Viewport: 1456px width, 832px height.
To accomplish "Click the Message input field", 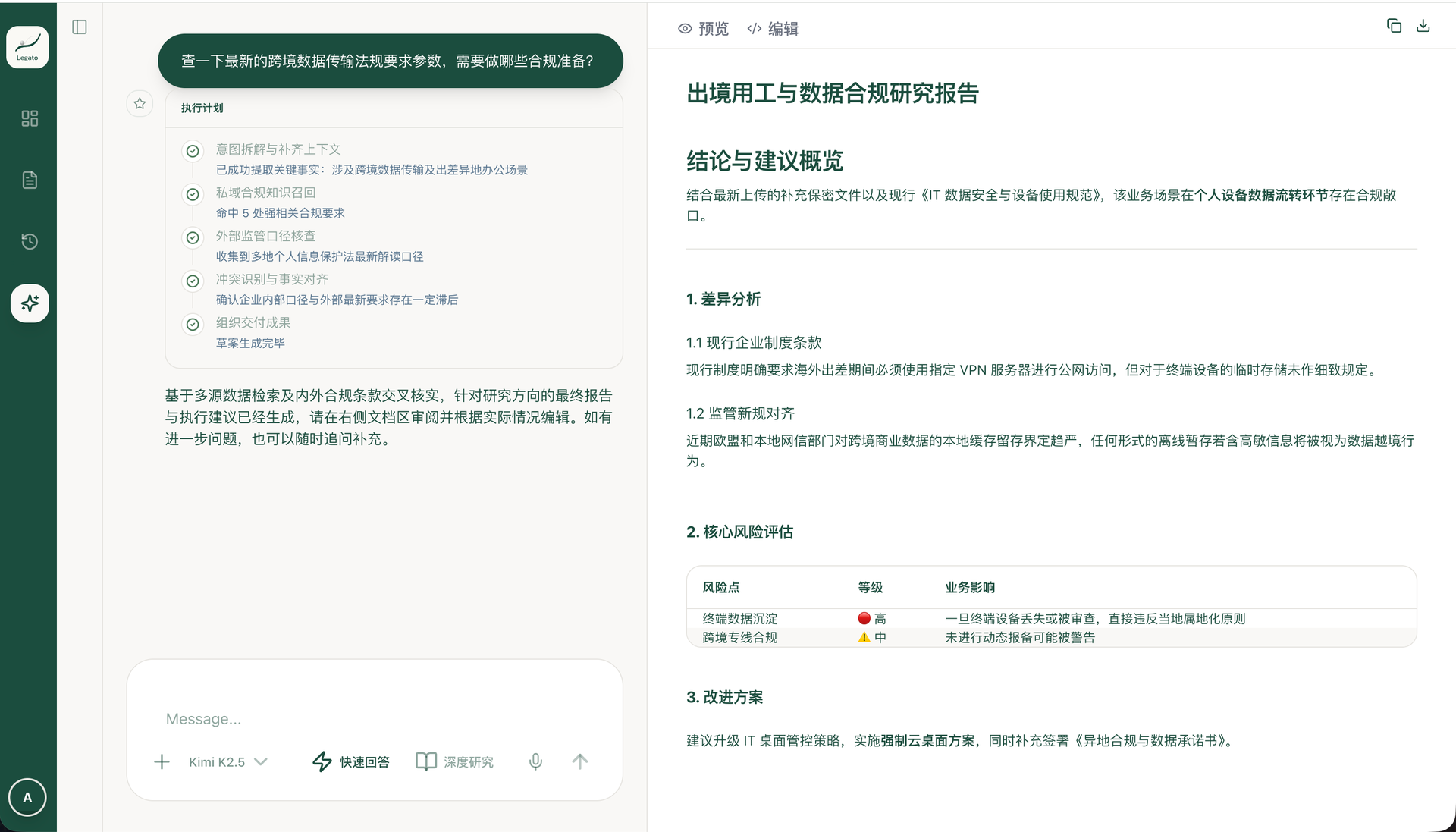I will point(375,718).
